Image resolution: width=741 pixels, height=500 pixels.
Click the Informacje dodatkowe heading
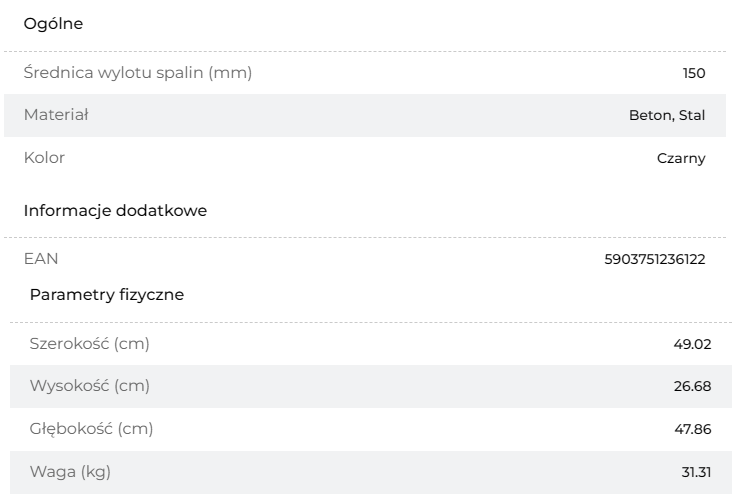click(115, 211)
